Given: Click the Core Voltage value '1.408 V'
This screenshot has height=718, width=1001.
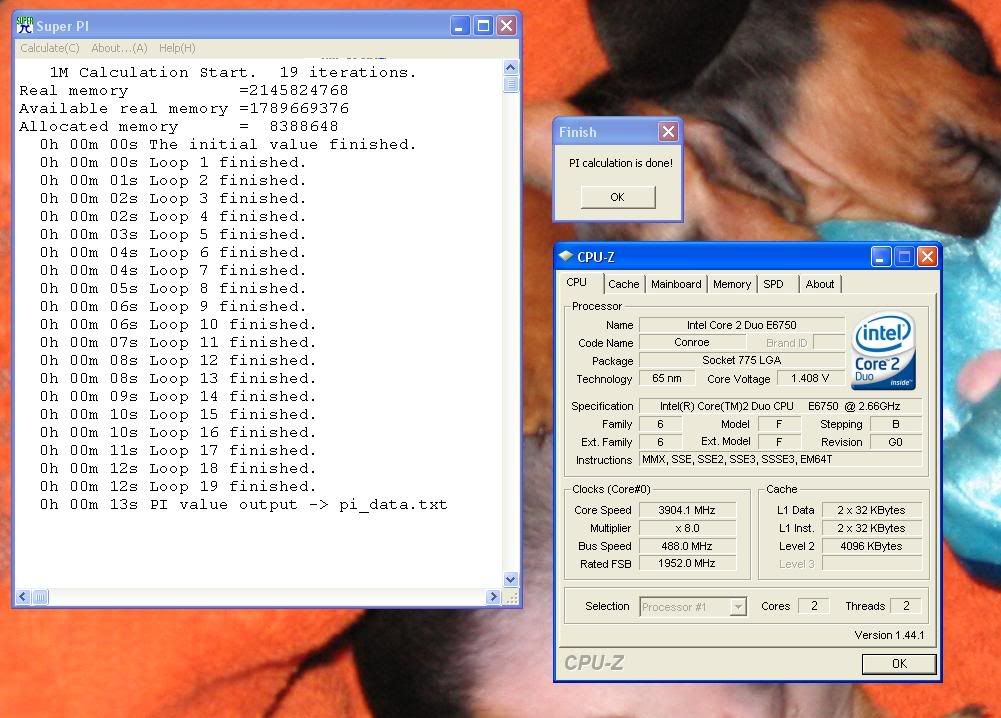Looking at the screenshot, I should click(x=810, y=378).
